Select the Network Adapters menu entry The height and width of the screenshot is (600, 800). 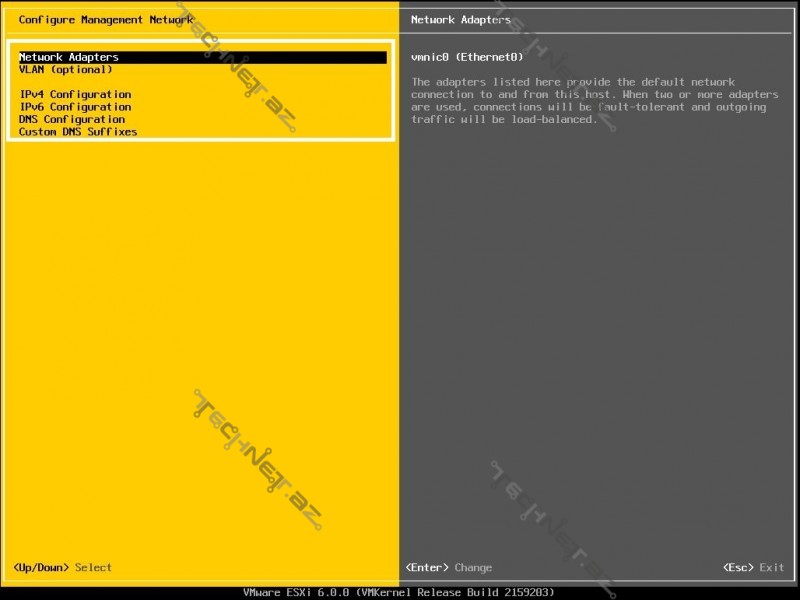click(x=203, y=57)
